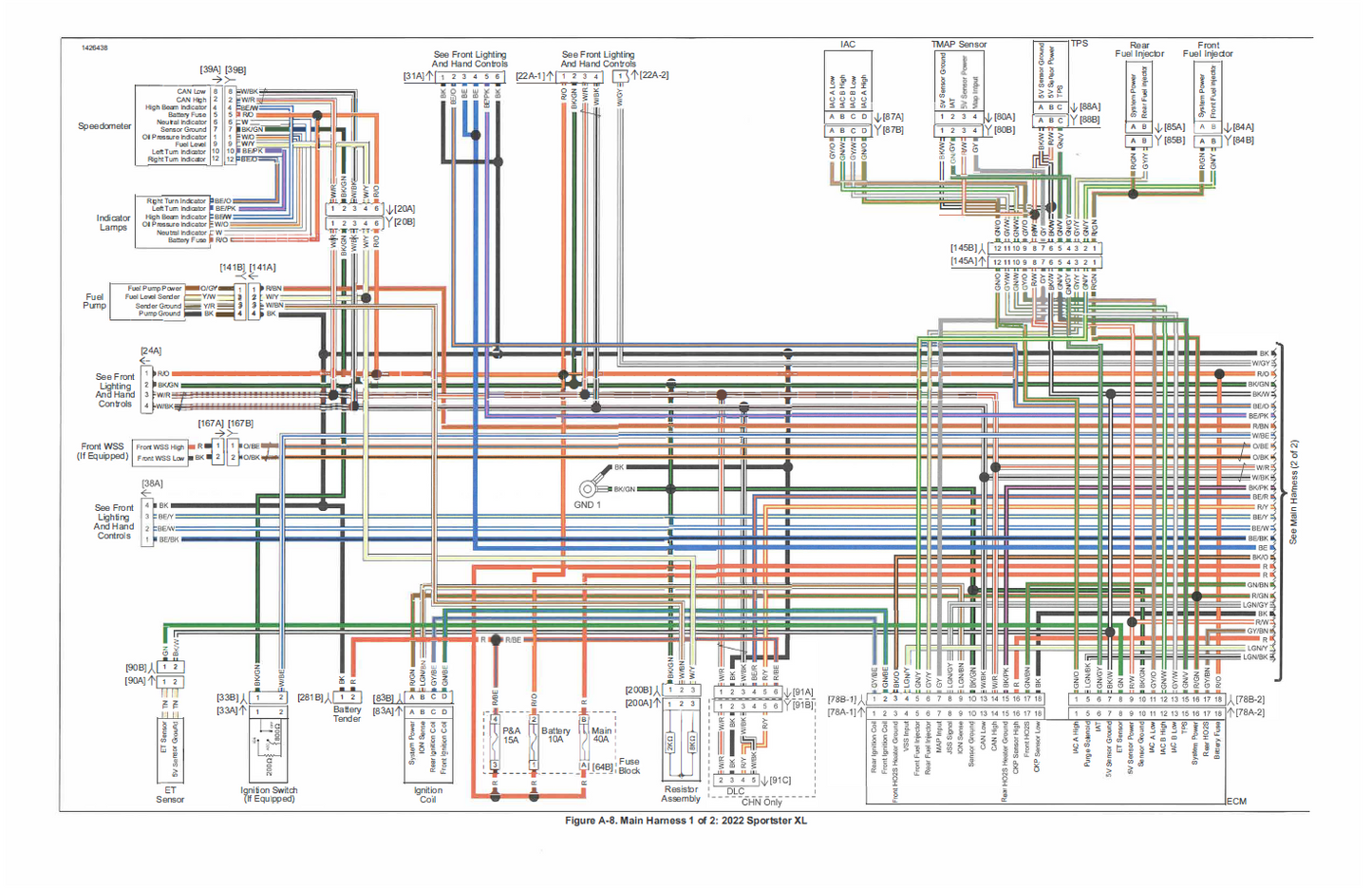Click the Speedometer label
The width and height of the screenshot is (1372, 889).
104,126
